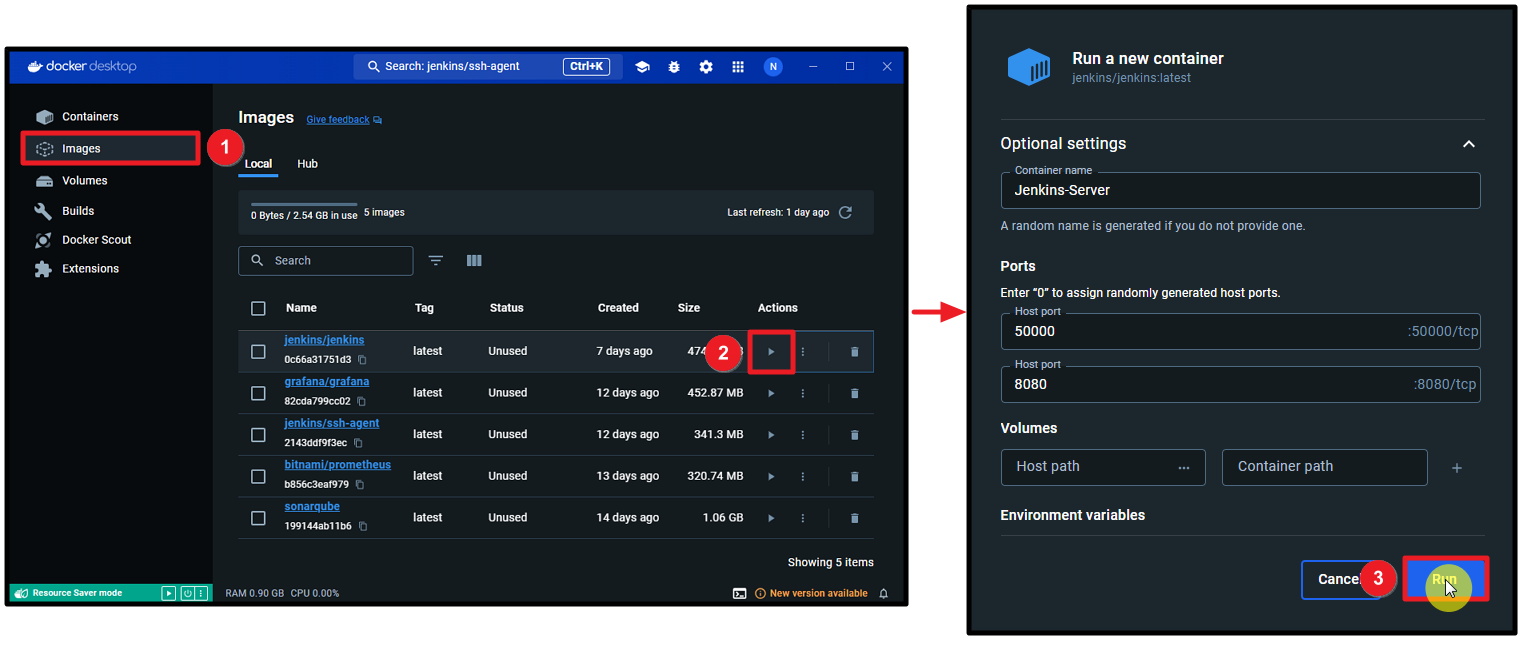
Task: Delete the grafana/grafana image
Action: pyautogui.click(x=854, y=394)
